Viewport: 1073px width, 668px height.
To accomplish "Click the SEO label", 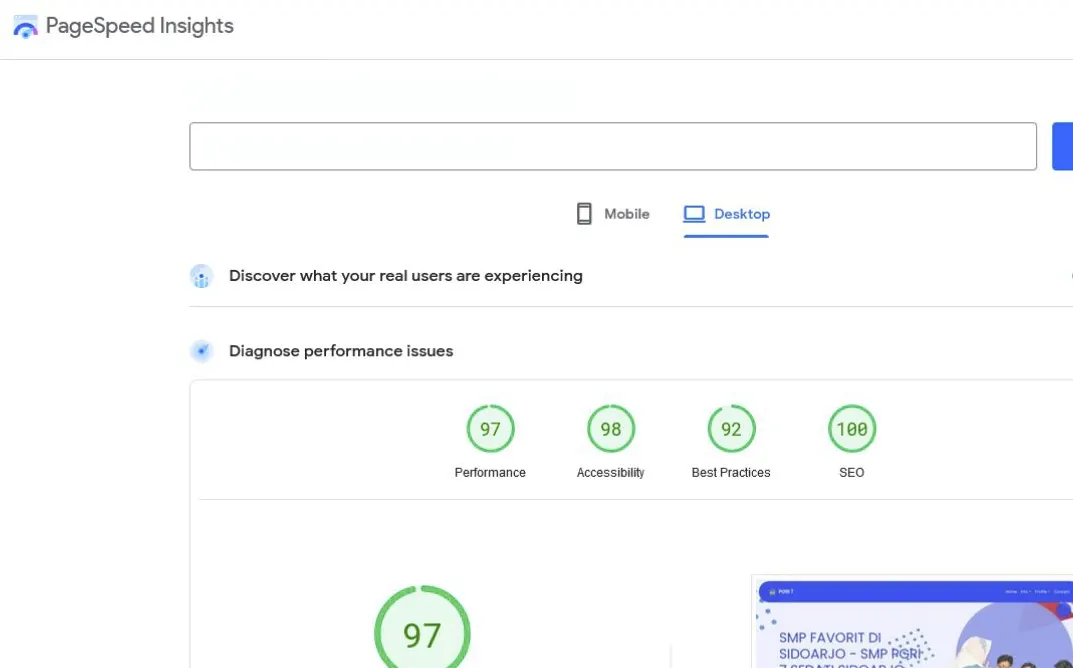I will point(851,472).
